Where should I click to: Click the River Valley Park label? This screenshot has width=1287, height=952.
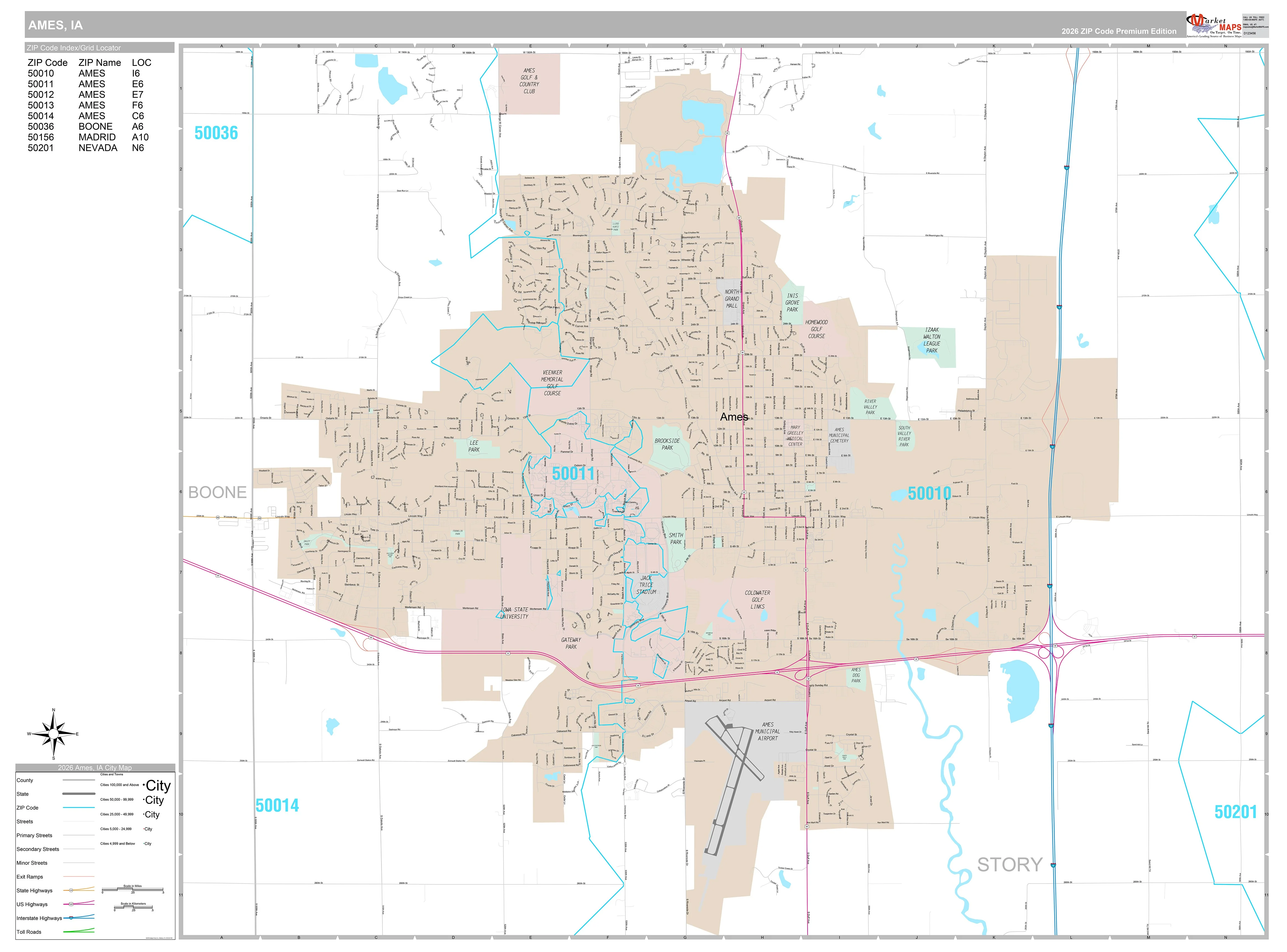(870, 407)
